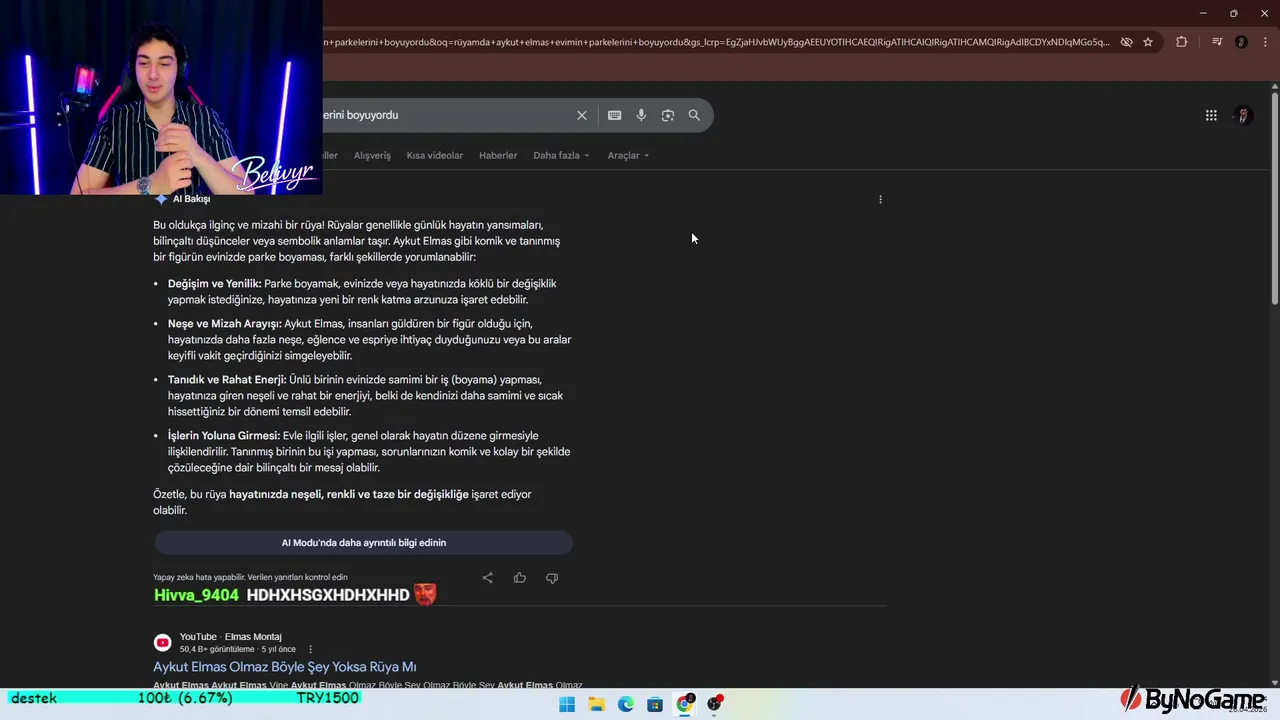Open the AI overview three-dot options
This screenshot has width=1280, height=720.
(x=880, y=199)
